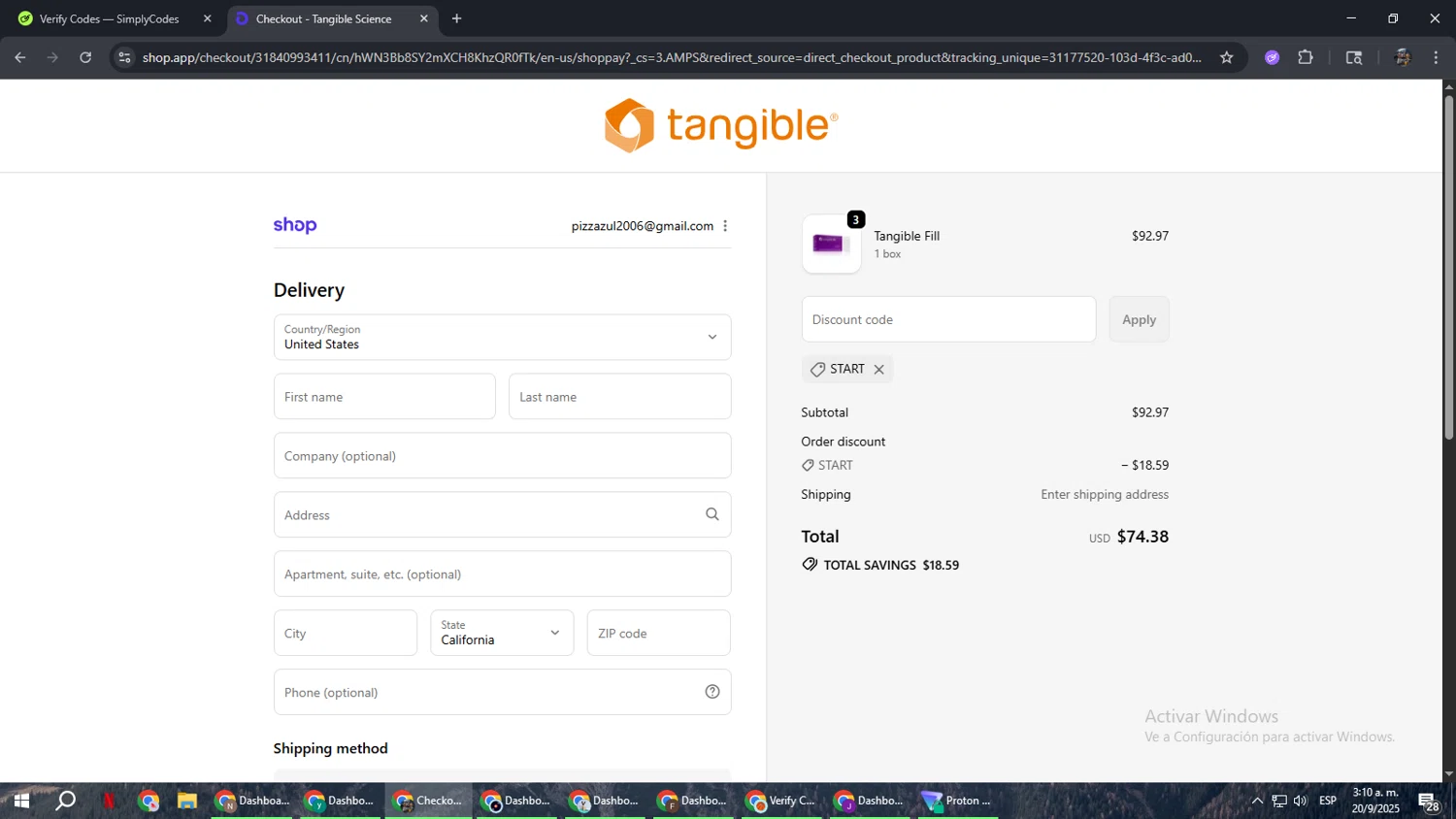Select the Checkout - Tangible Science tab
Viewport: 1456px width, 819px height.
(323, 18)
